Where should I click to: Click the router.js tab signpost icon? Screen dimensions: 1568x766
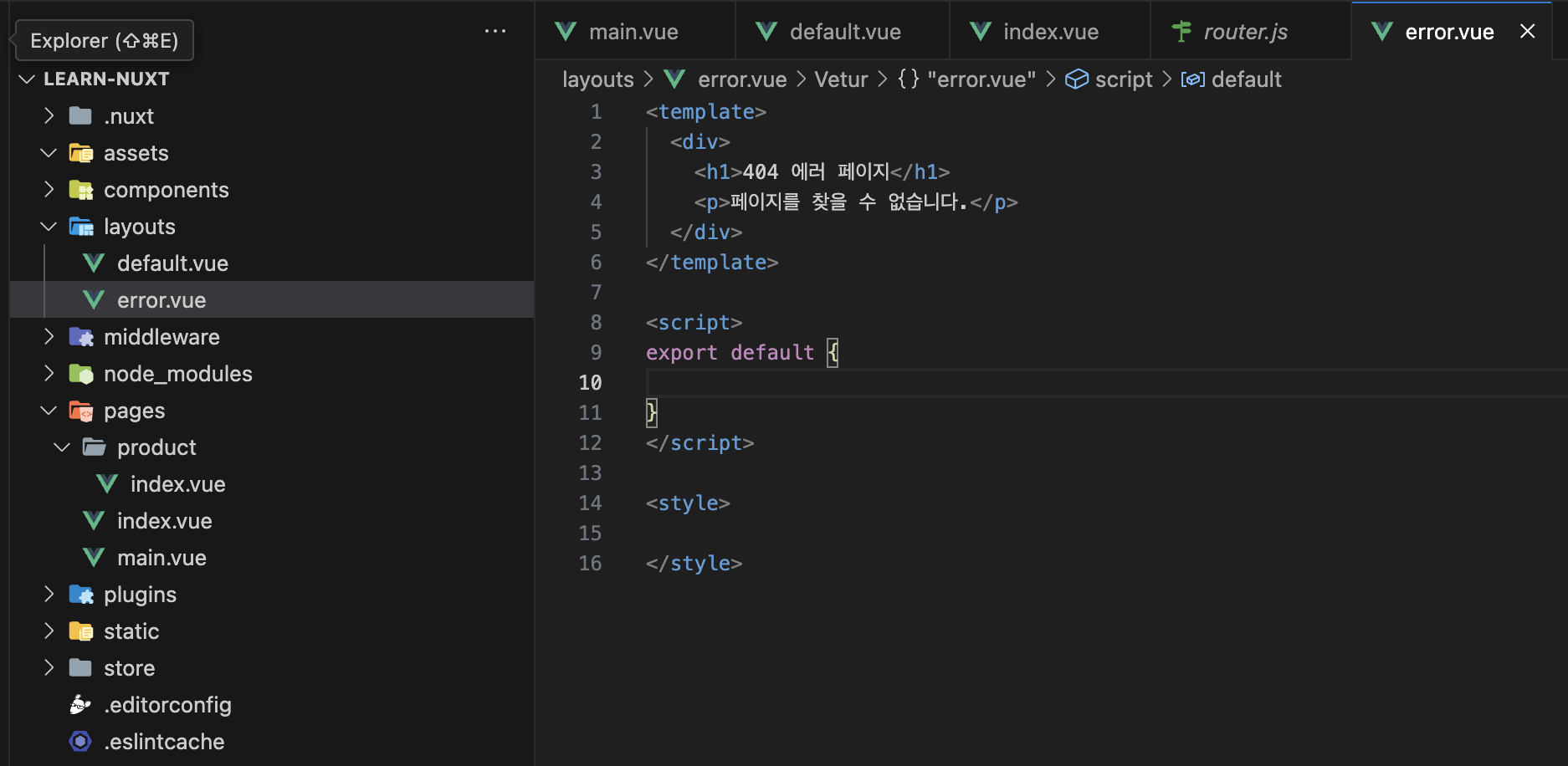click(x=1181, y=32)
